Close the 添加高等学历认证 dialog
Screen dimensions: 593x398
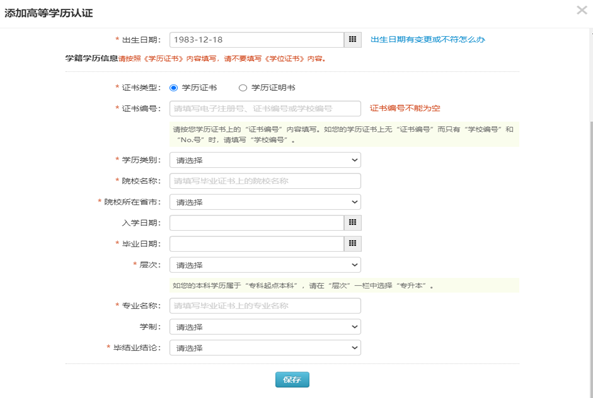(x=582, y=10)
